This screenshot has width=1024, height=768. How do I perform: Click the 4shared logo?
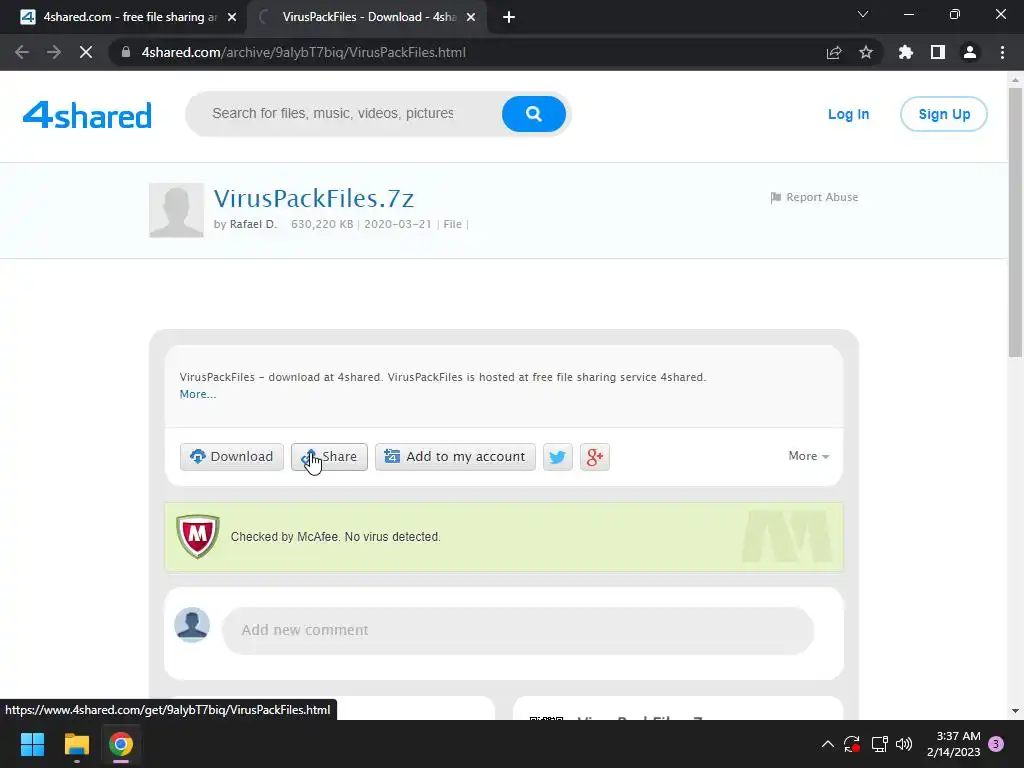pyautogui.click(x=87, y=114)
